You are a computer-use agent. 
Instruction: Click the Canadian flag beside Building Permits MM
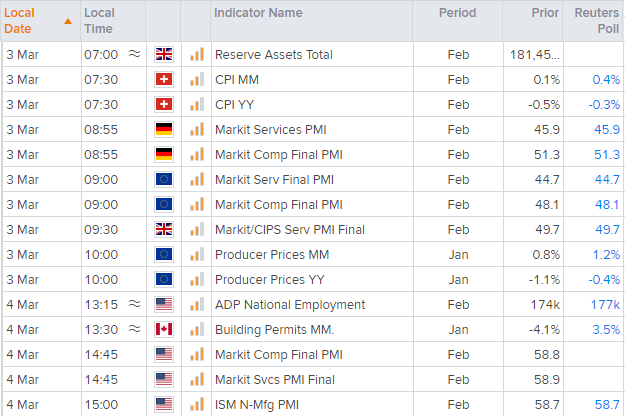164,330
